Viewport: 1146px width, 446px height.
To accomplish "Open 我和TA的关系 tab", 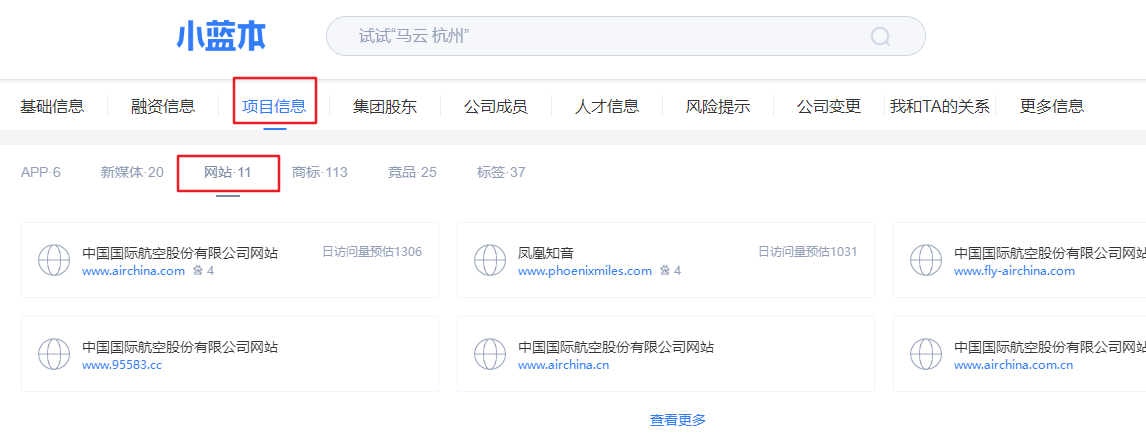I will (x=940, y=107).
